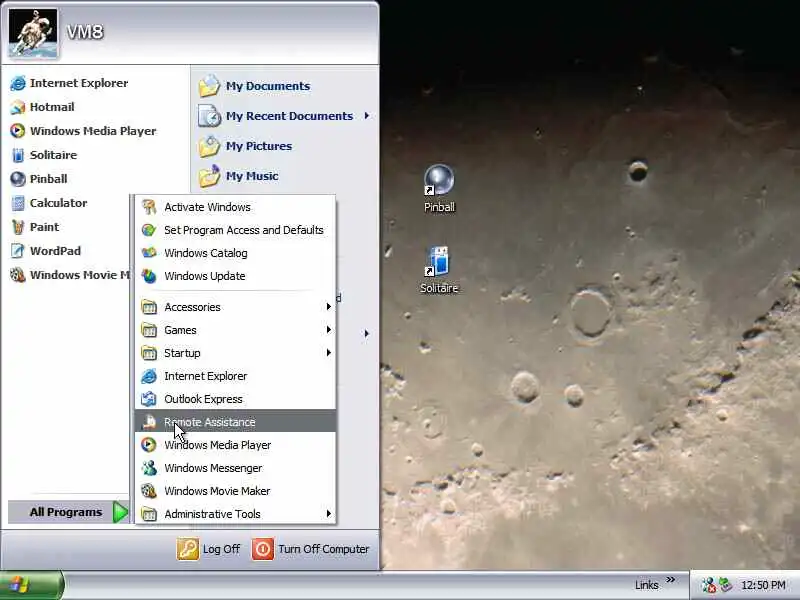Click the green Start button

pos(32,585)
